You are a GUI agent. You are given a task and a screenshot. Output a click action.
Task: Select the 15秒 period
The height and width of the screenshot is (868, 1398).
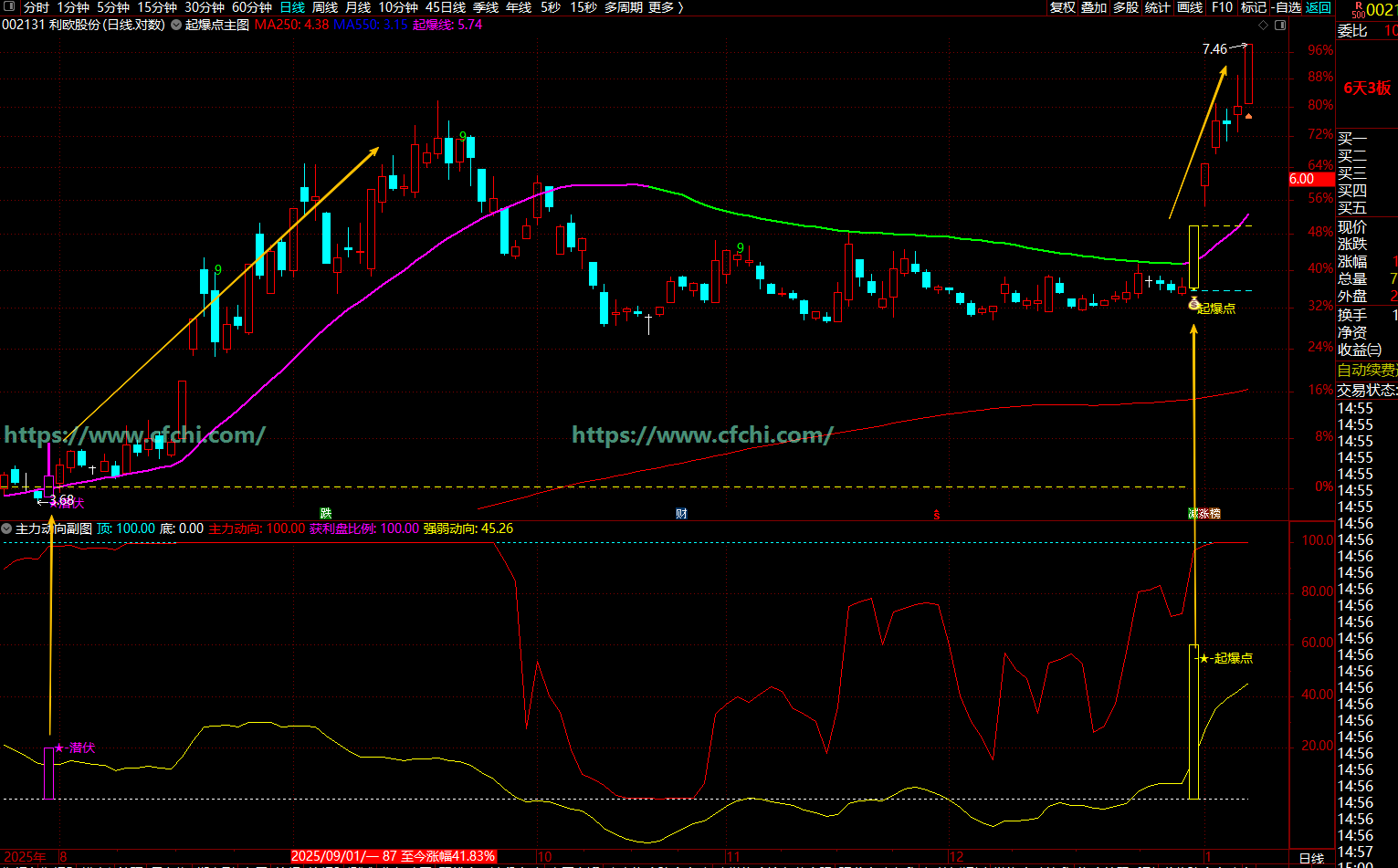tap(583, 7)
